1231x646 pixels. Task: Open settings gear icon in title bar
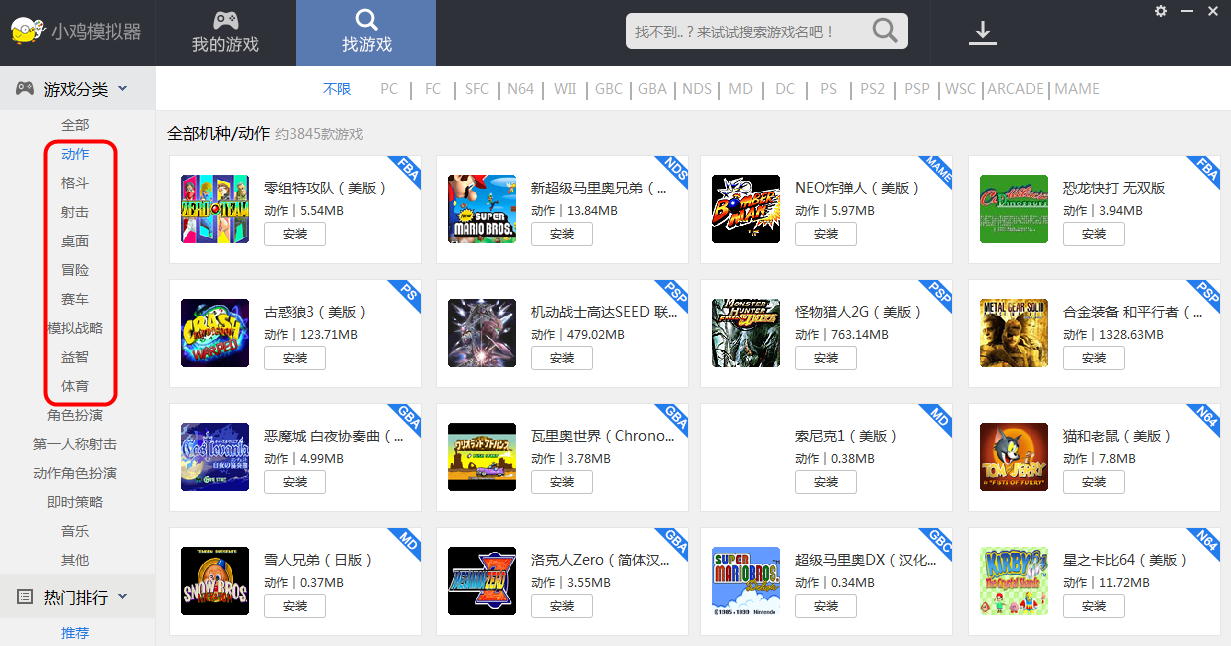[x=1161, y=11]
